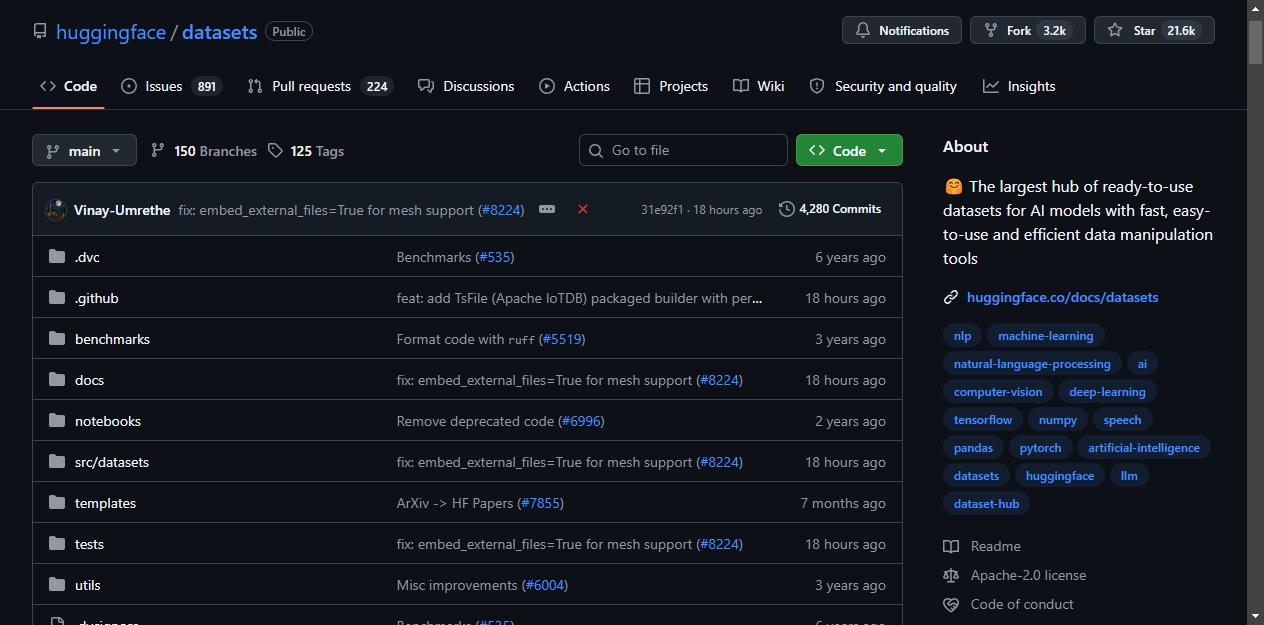This screenshot has height=625, width=1264.
Task: Open the huggingface owner link
Action: click(x=111, y=32)
